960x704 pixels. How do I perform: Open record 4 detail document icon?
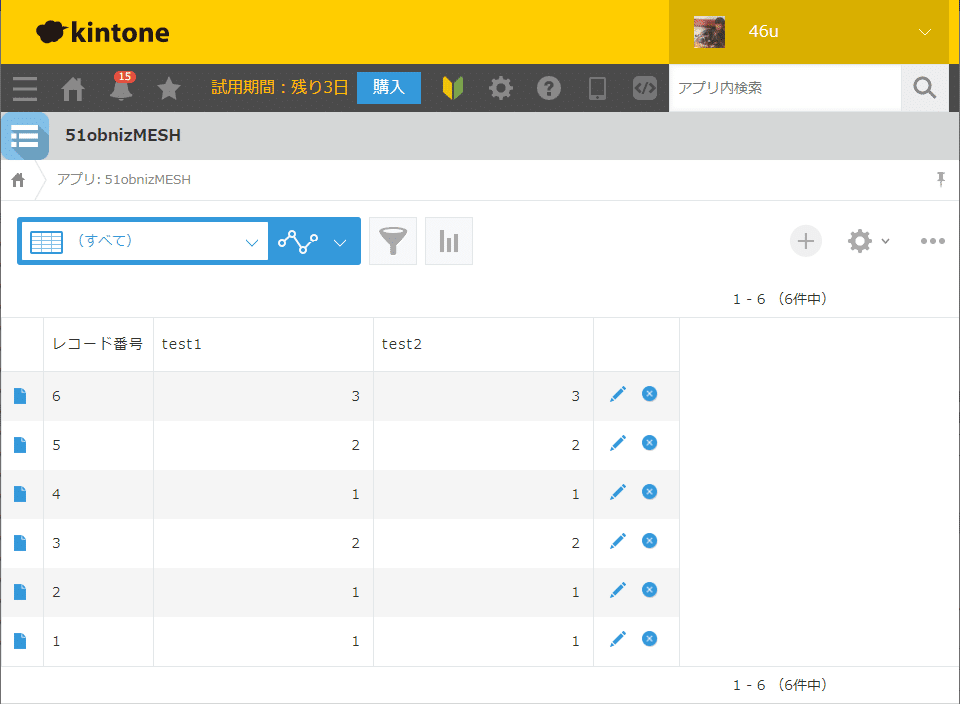pyautogui.click(x=20, y=494)
